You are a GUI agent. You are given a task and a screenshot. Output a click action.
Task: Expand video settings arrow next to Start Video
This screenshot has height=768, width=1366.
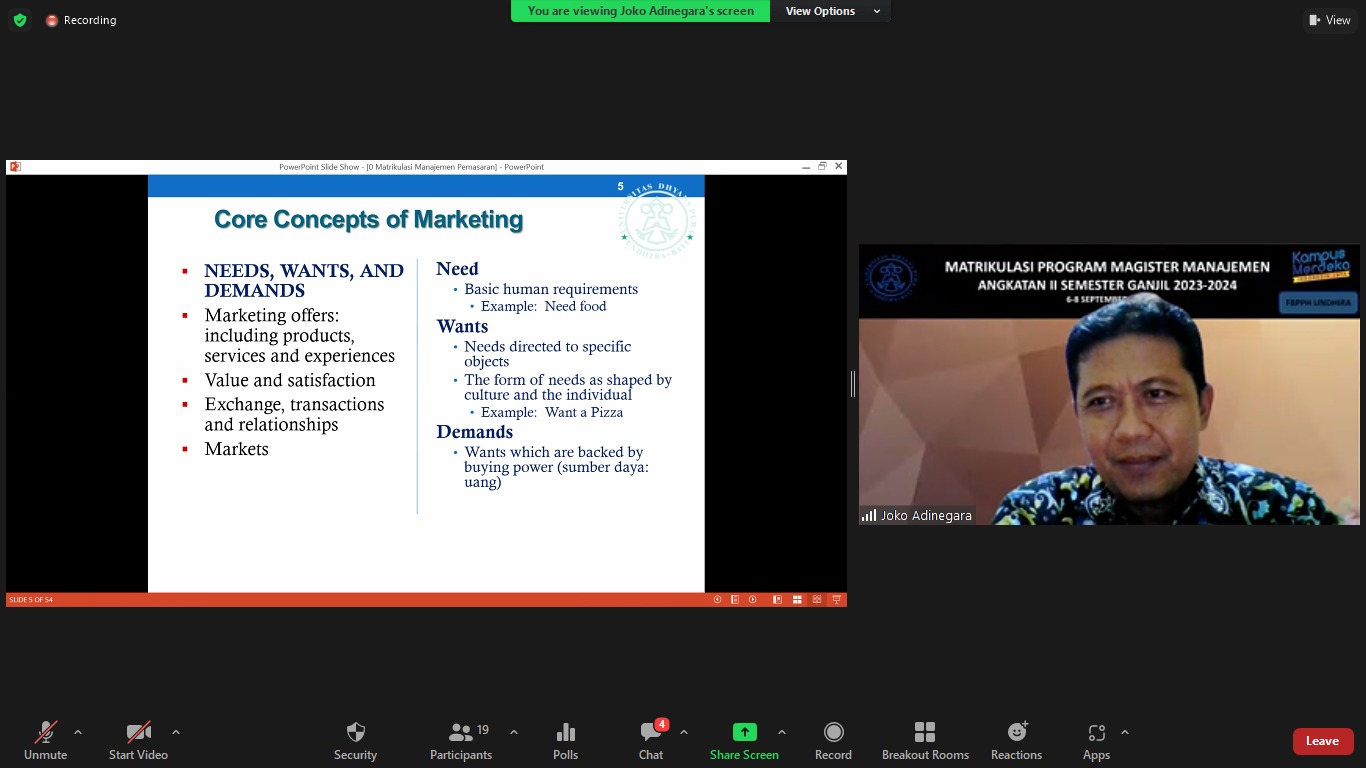[176, 732]
